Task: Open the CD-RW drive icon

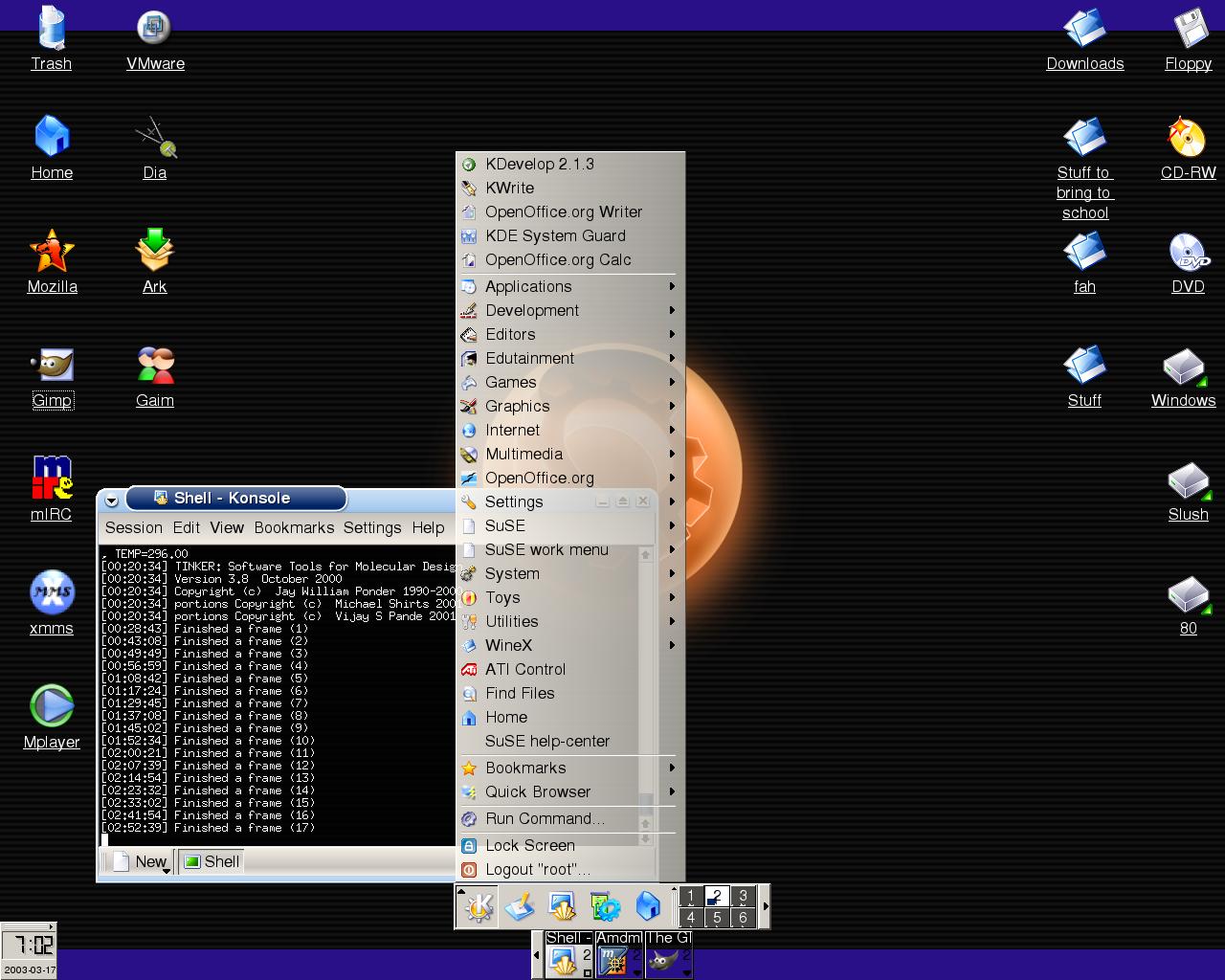Action: [1188, 147]
